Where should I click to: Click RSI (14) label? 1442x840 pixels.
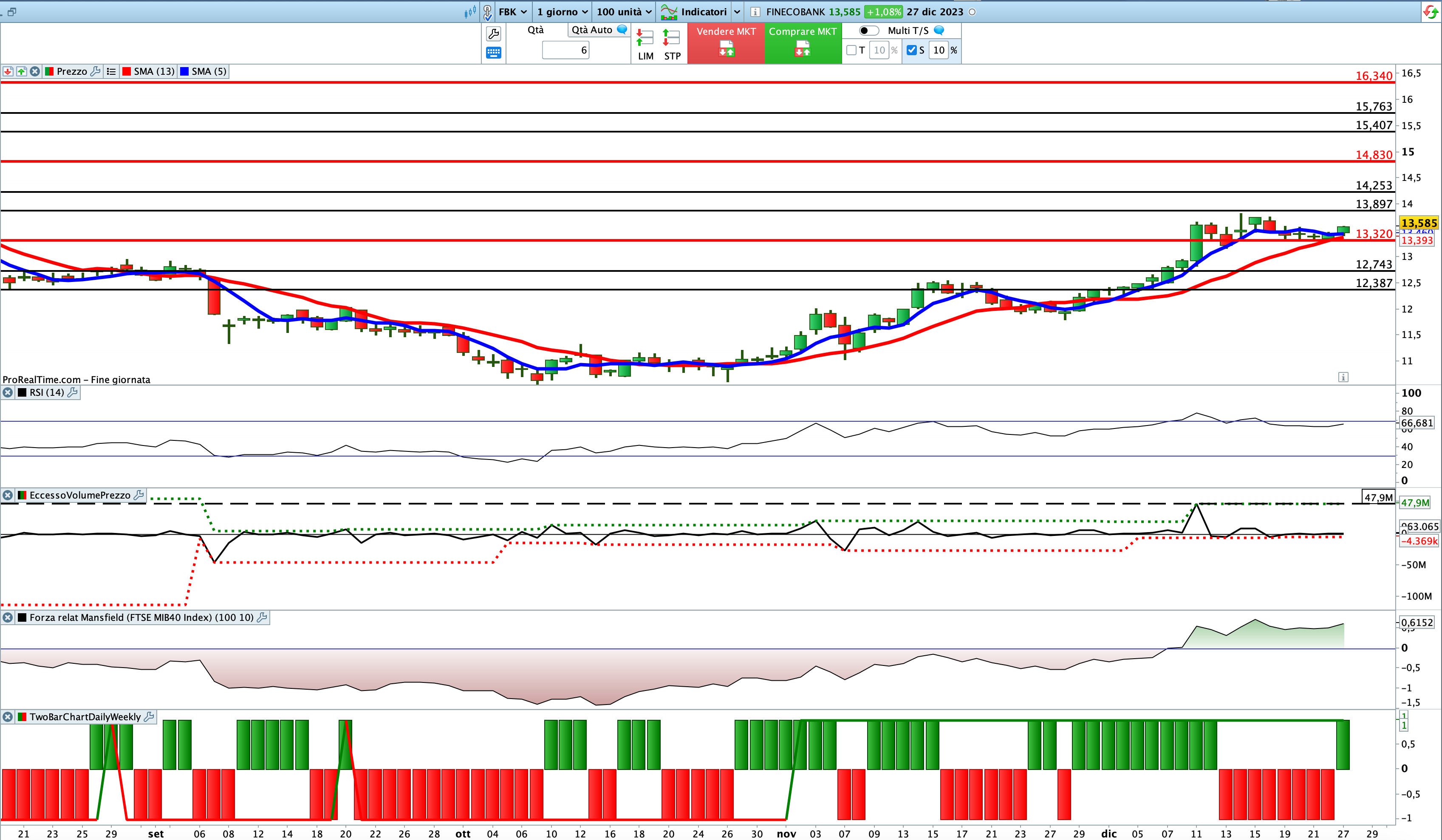(47, 392)
